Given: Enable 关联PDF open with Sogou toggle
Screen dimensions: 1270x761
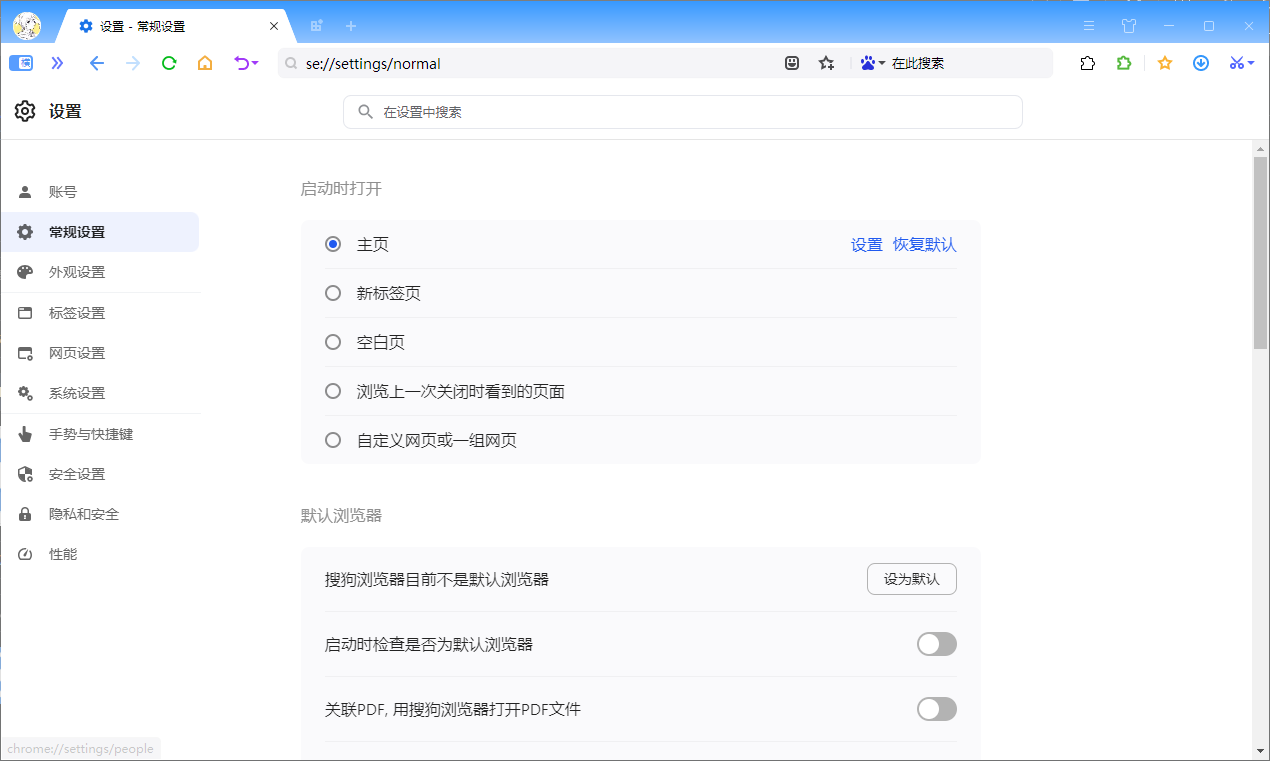Looking at the screenshot, I should pos(936,709).
